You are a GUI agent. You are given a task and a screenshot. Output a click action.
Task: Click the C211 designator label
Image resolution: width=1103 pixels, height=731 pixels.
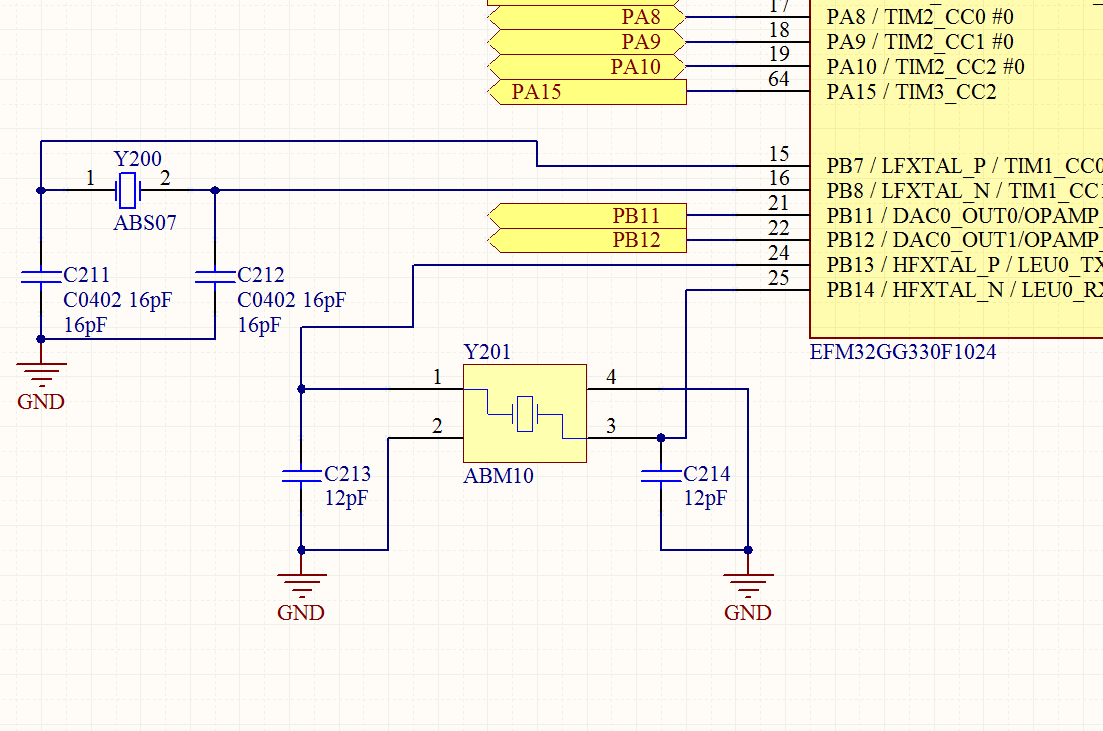(87, 274)
